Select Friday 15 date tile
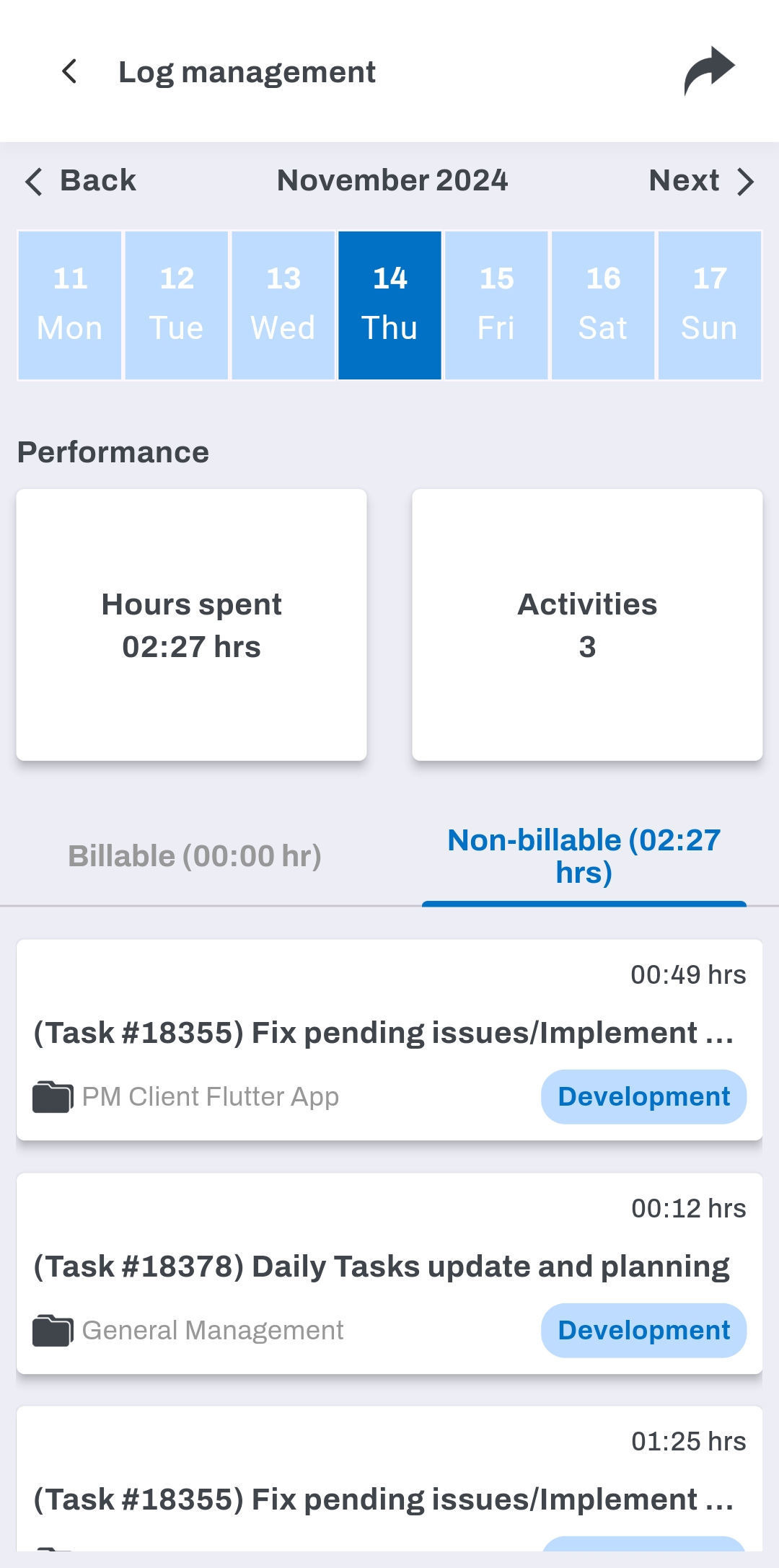Image resolution: width=779 pixels, height=1568 pixels. point(496,305)
